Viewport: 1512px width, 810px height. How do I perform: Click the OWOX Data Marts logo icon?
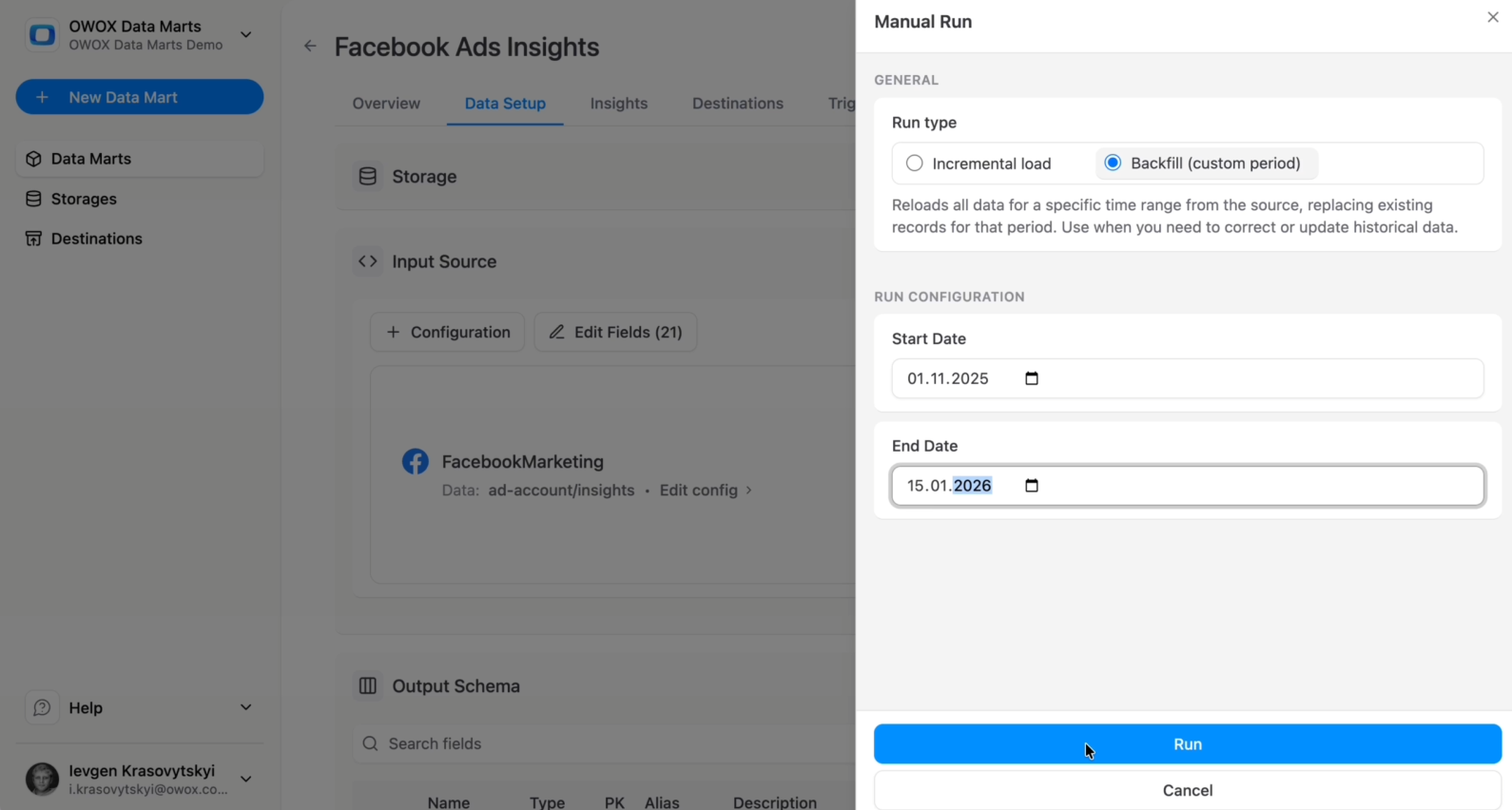(42, 35)
